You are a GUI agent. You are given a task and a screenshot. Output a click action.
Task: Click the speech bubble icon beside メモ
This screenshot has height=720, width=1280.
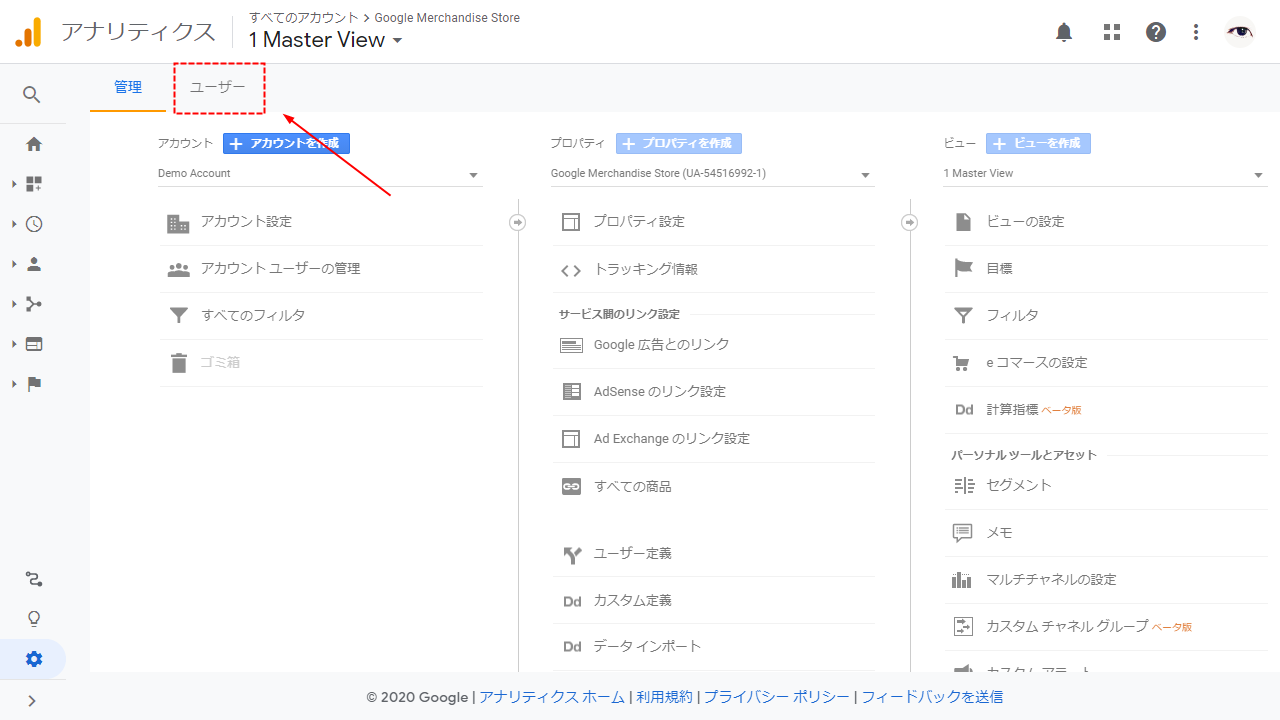[x=963, y=533]
